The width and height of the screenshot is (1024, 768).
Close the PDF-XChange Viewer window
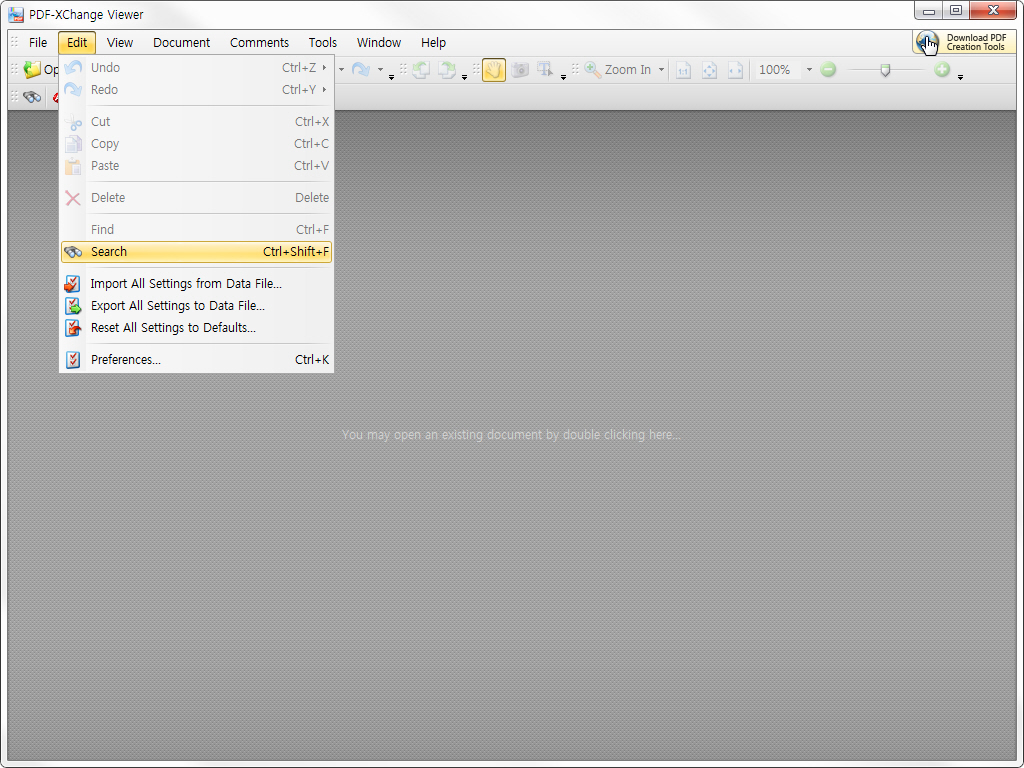click(x=993, y=11)
